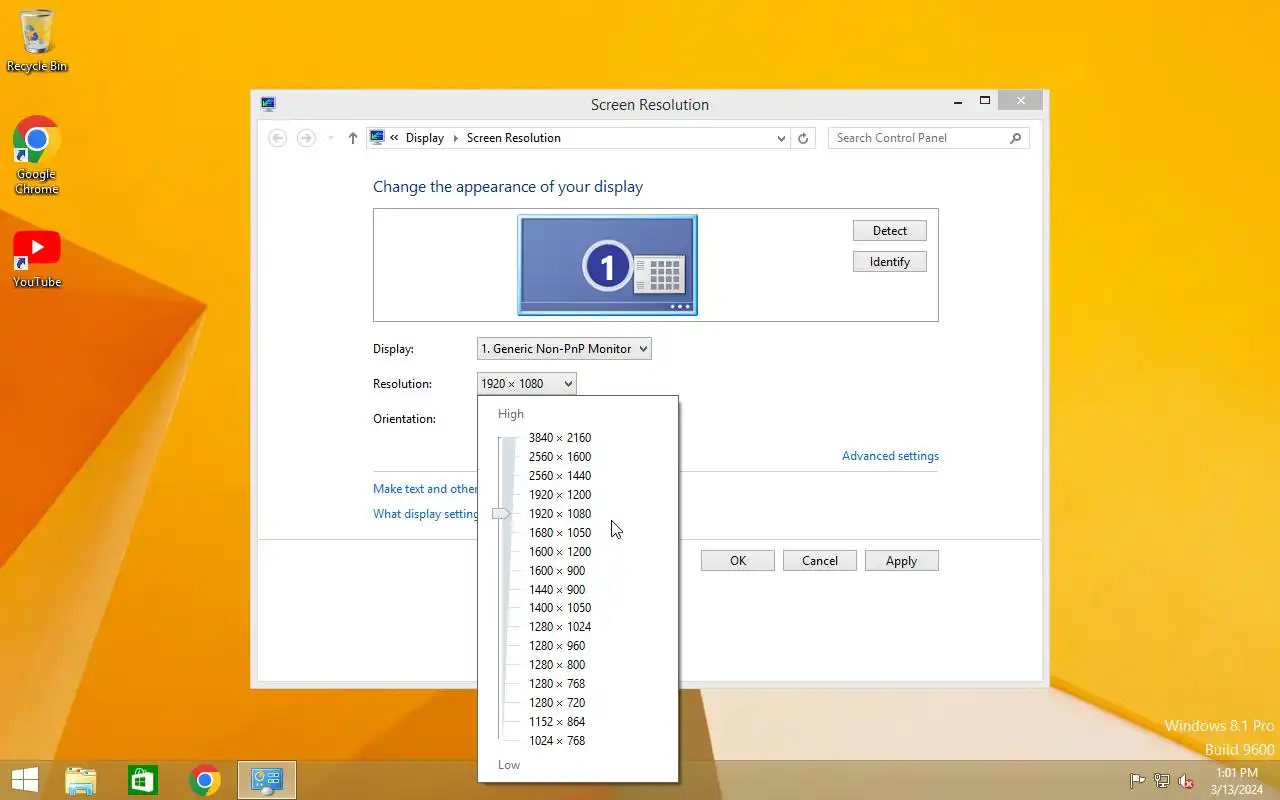Select the 1280 × 720 resolution
The image size is (1280, 800).
click(557, 703)
